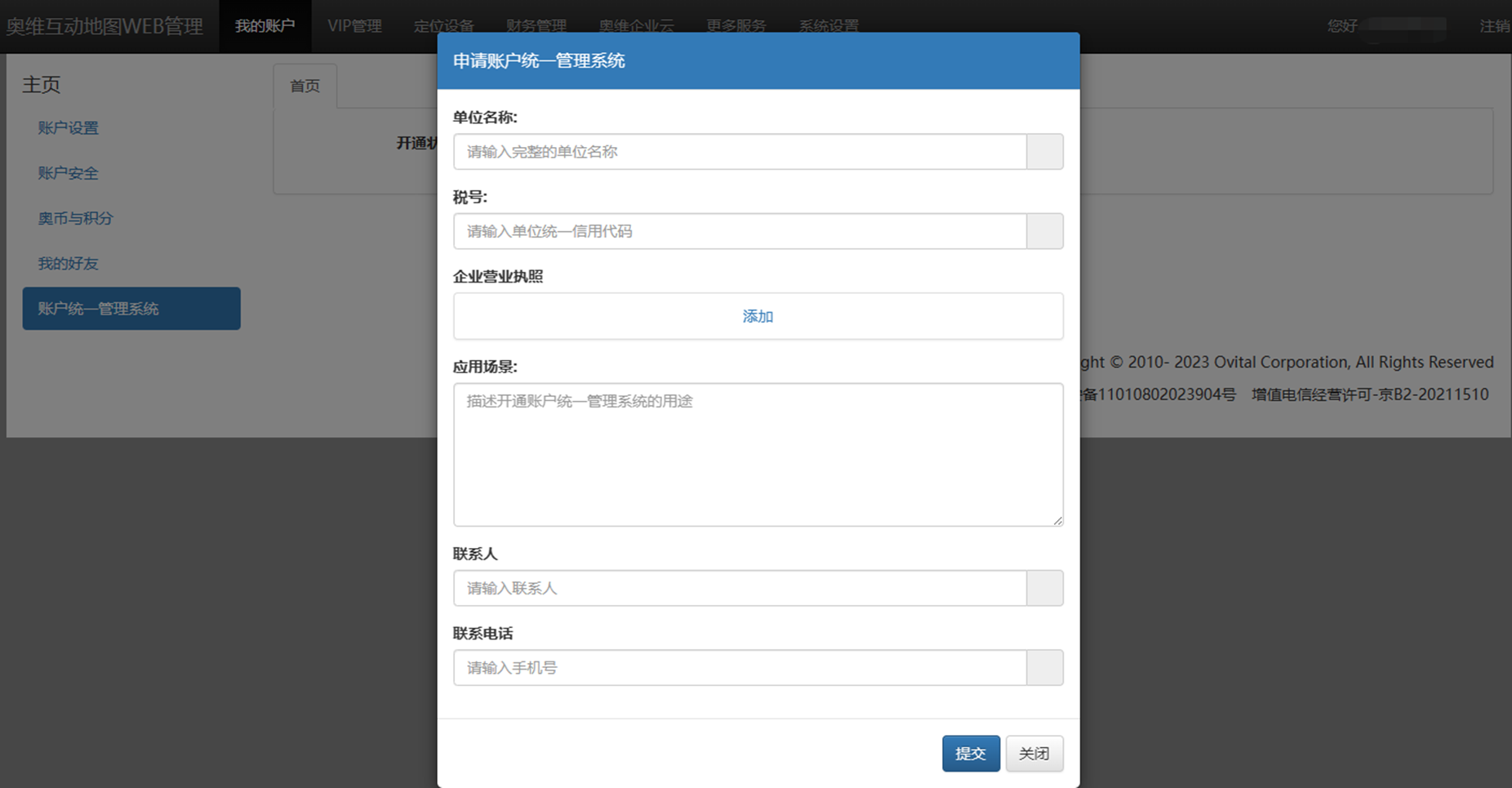Click the 申请账户统一管理系统 dialog title
Image resolution: width=1512 pixels, height=788 pixels.
539,61
